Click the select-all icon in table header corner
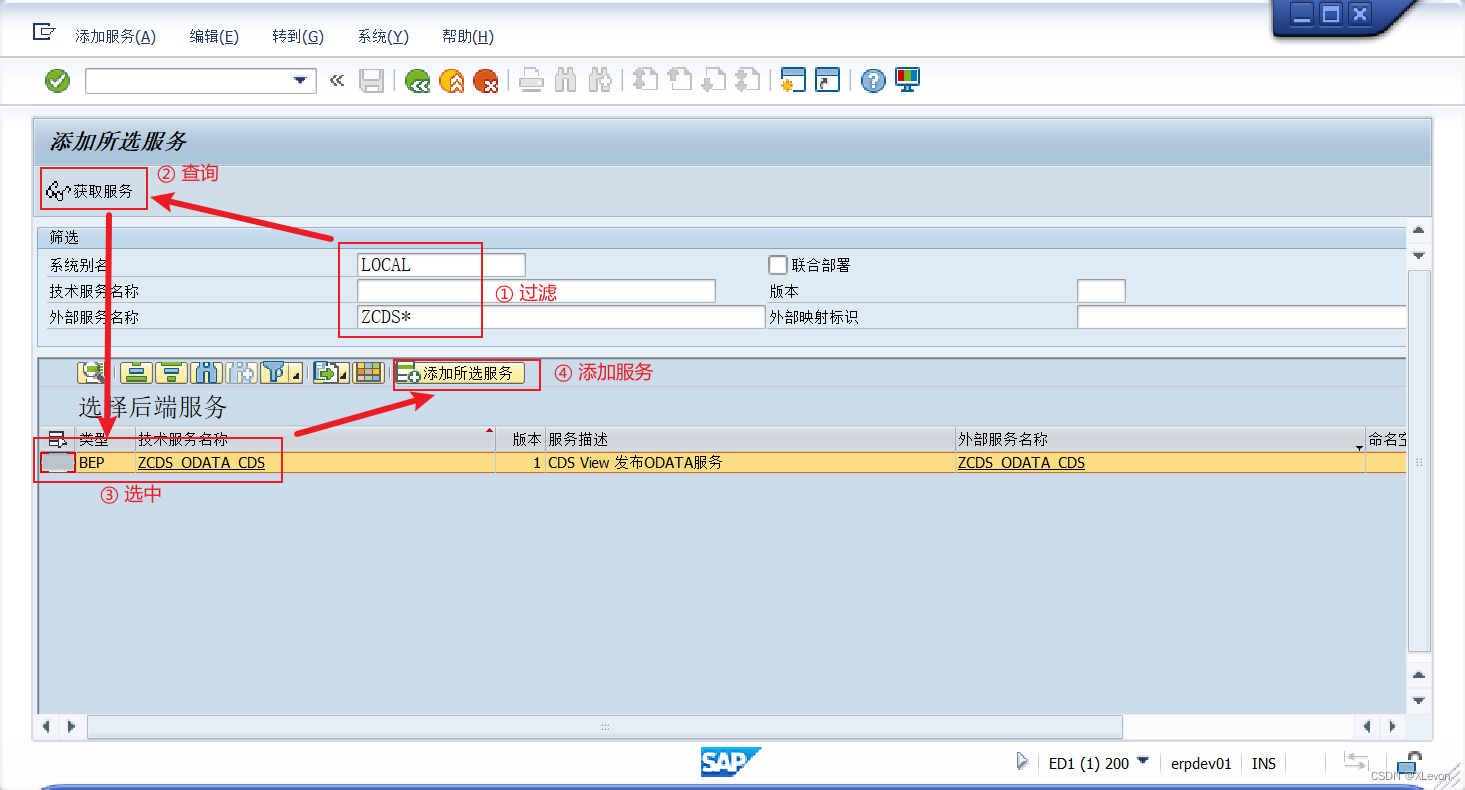Viewport: 1465px width, 790px height. pos(57,440)
